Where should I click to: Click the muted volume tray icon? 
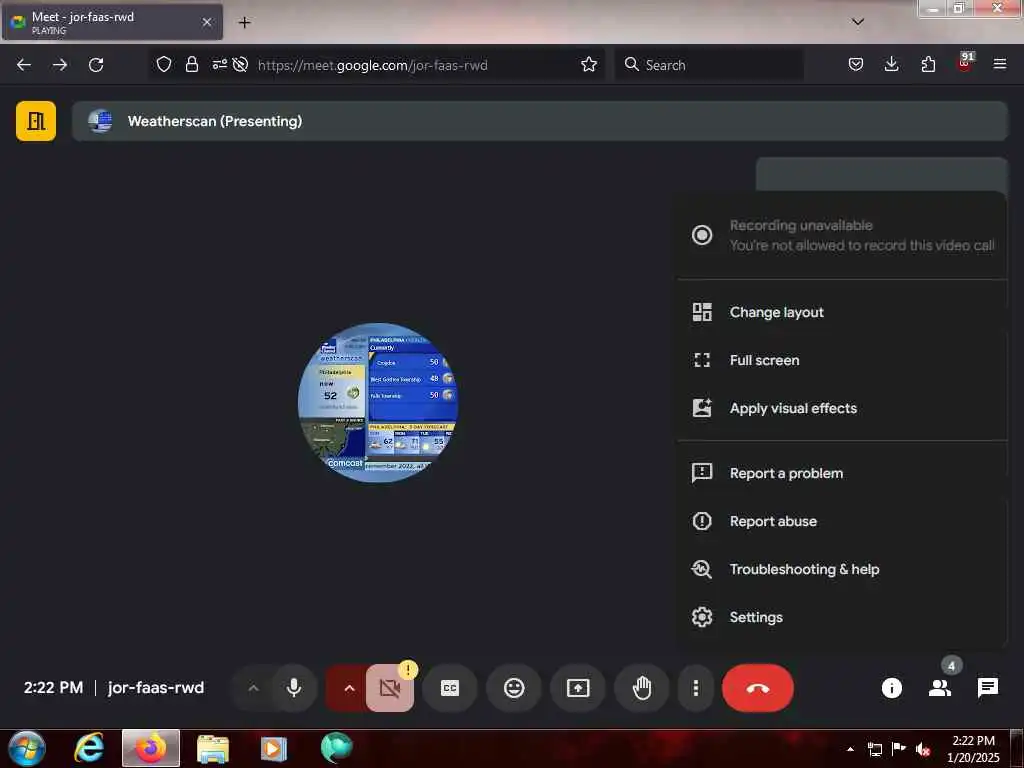click(923, 749)
